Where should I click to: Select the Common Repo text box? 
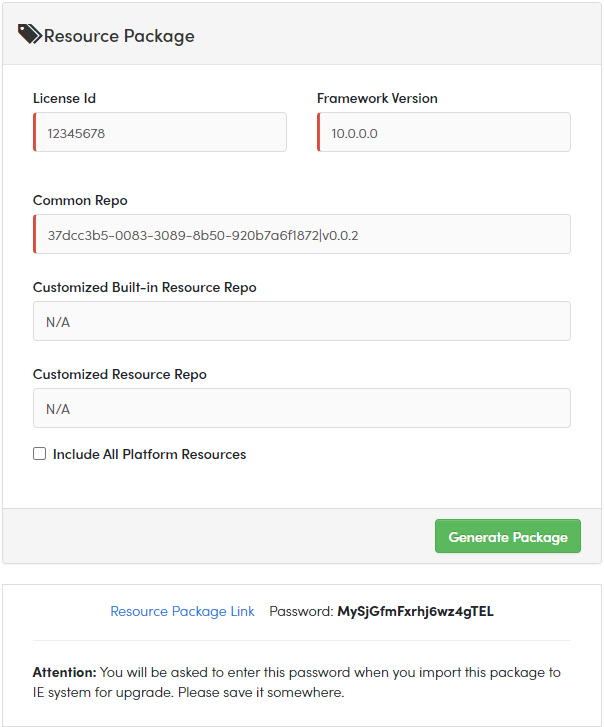pyautogui.click(x=302, y=234)
